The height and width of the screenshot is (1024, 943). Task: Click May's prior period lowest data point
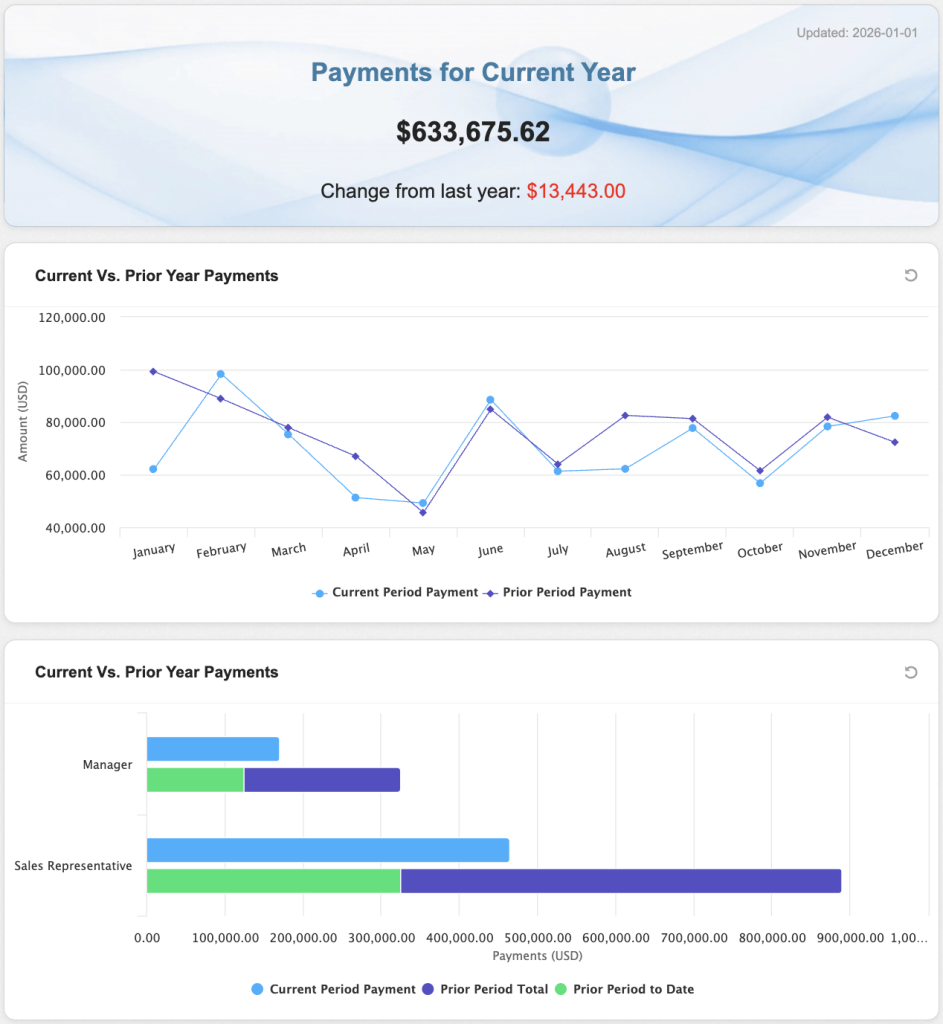[x=422, y=513]
